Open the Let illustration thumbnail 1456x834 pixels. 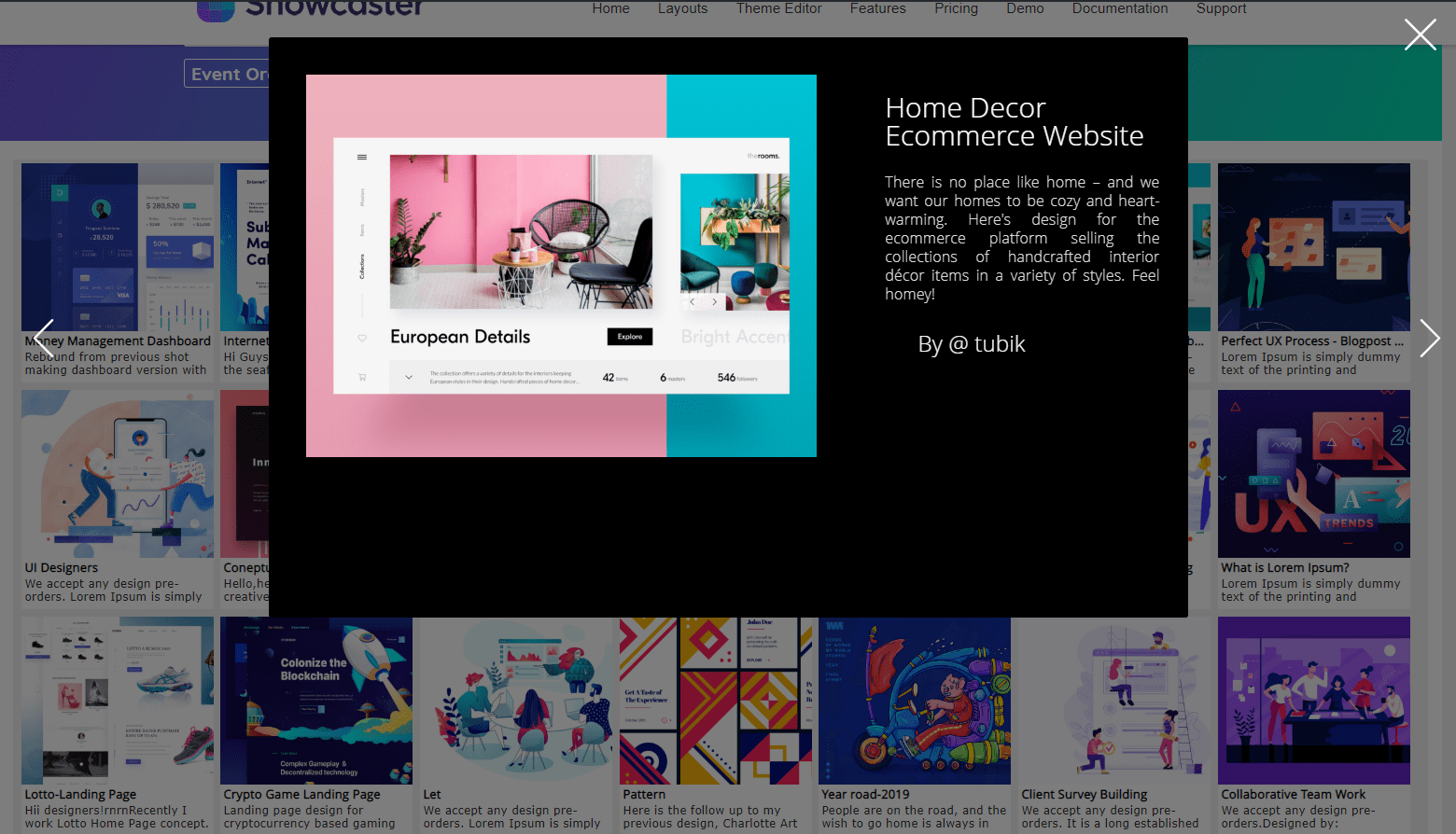516,701
